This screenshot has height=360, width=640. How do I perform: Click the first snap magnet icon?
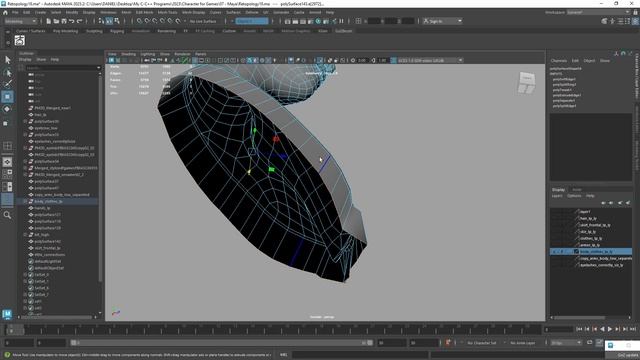click(140, 21)
